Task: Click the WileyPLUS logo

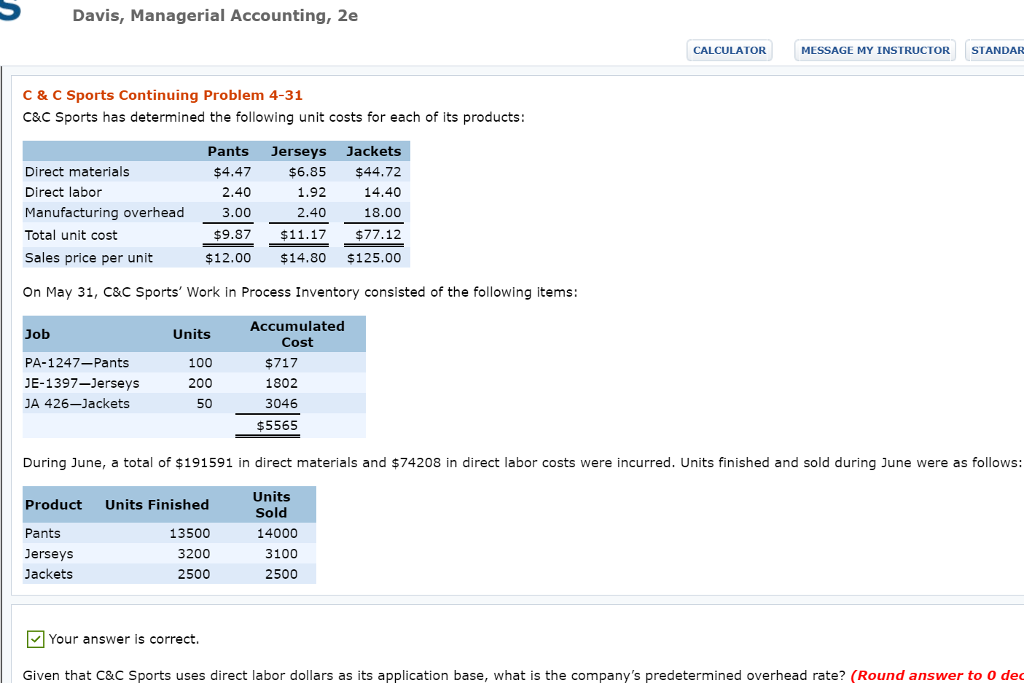Action: point(8,12)
